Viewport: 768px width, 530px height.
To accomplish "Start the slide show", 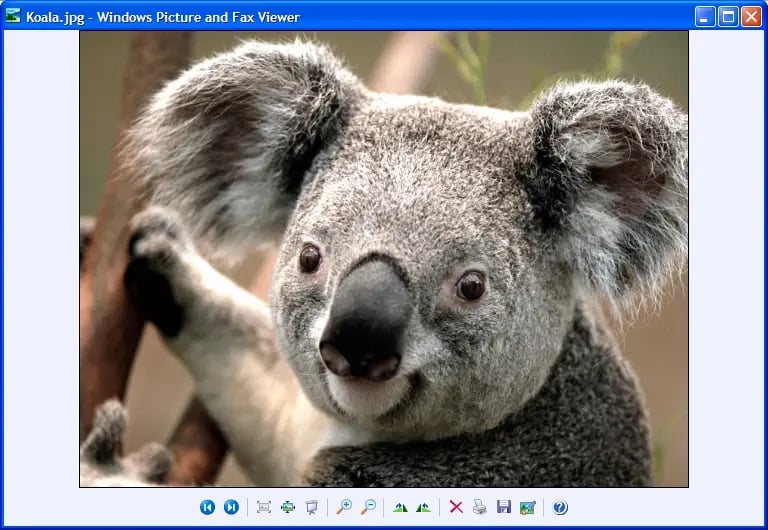I will tap(312, 507).
